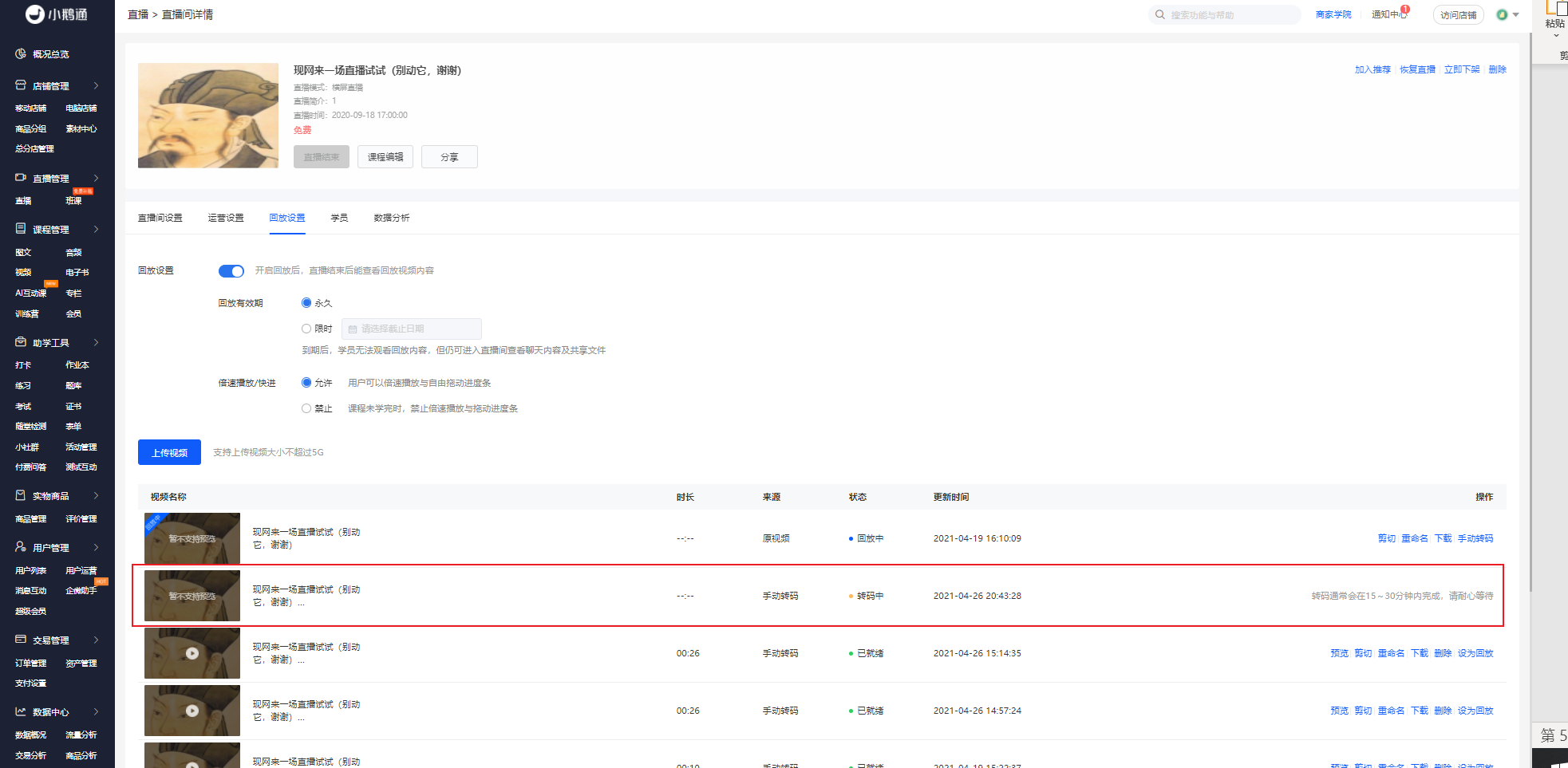This screenshot has height=768, width=1568.
Task: Toggle the 回放设置 switch
Action: click(x=231, y=271)
